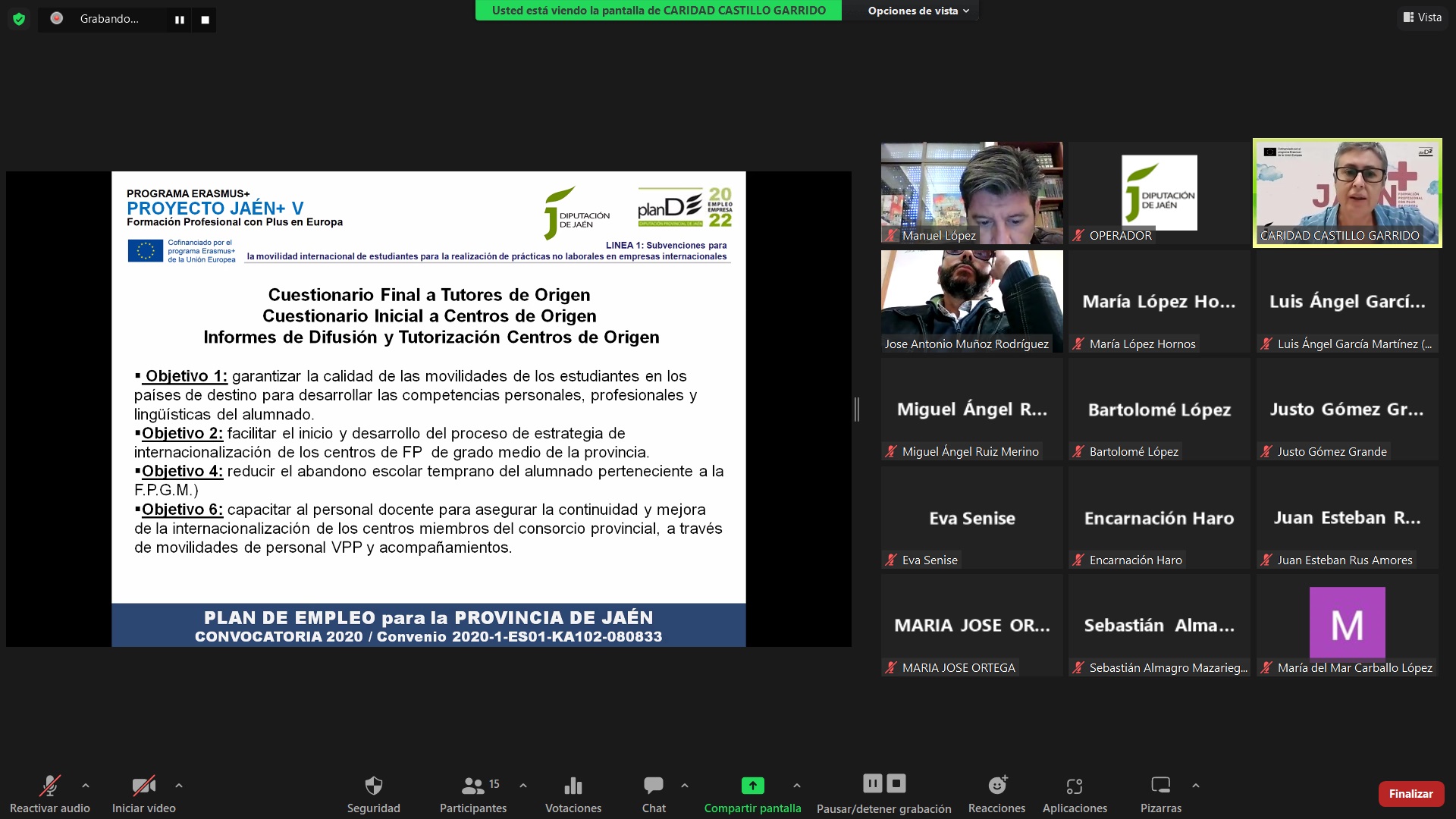Expand audio options arrow
1456x819 pixels.
(x=86, y=786)
